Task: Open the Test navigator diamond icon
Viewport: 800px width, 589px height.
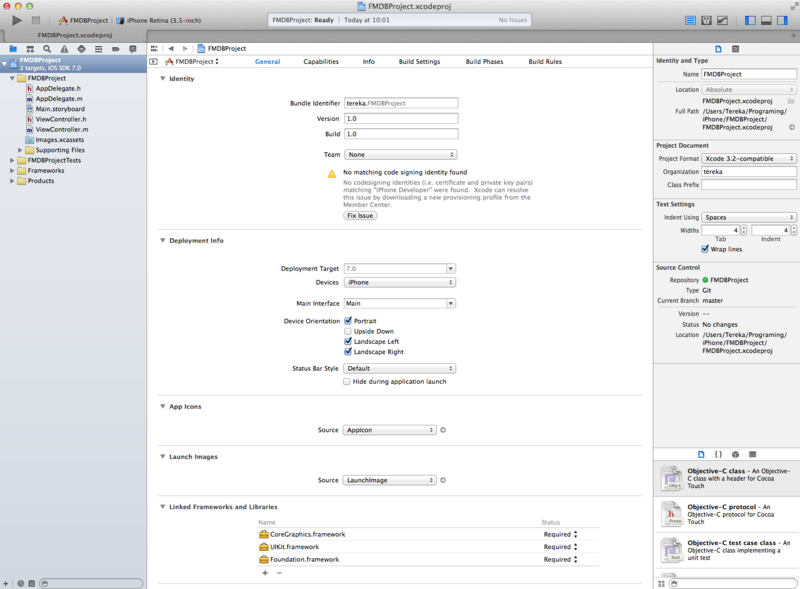Action: 82,49
